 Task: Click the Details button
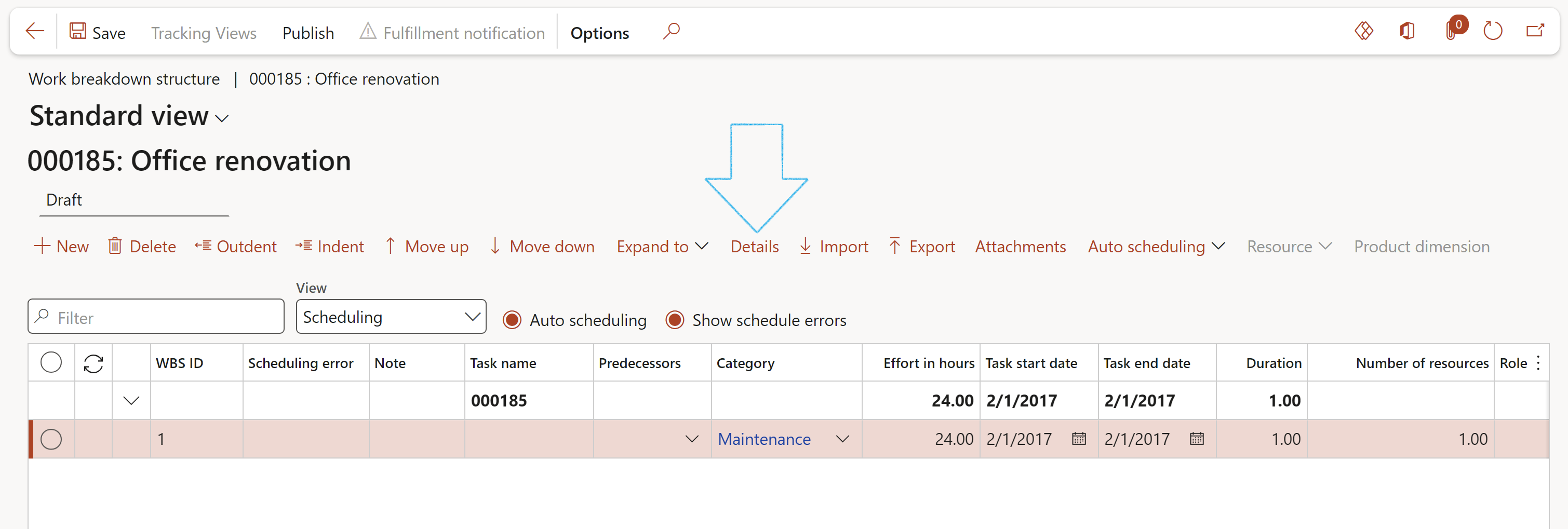(754, 247)
